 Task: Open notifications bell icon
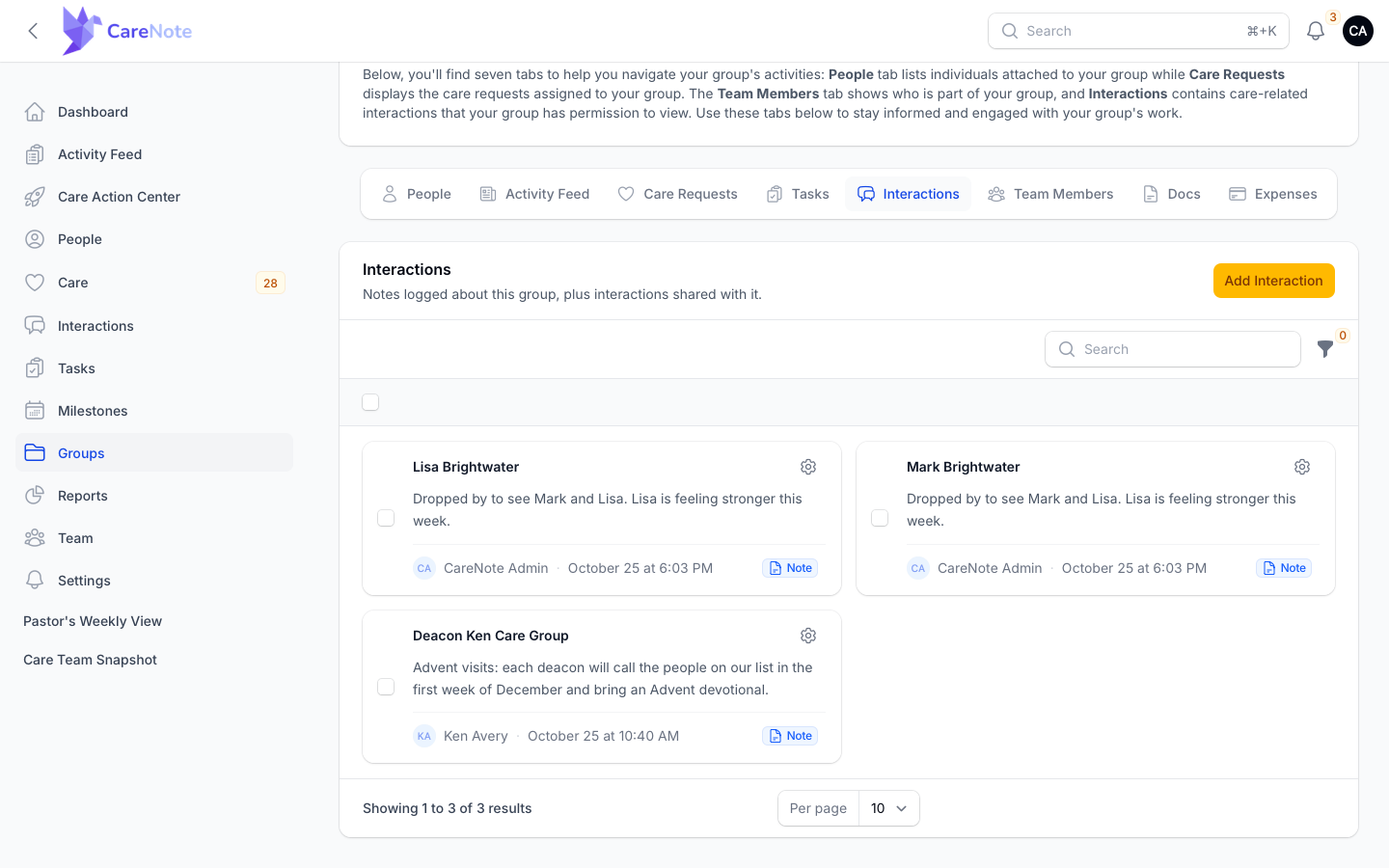click(x=1316, y=31)
